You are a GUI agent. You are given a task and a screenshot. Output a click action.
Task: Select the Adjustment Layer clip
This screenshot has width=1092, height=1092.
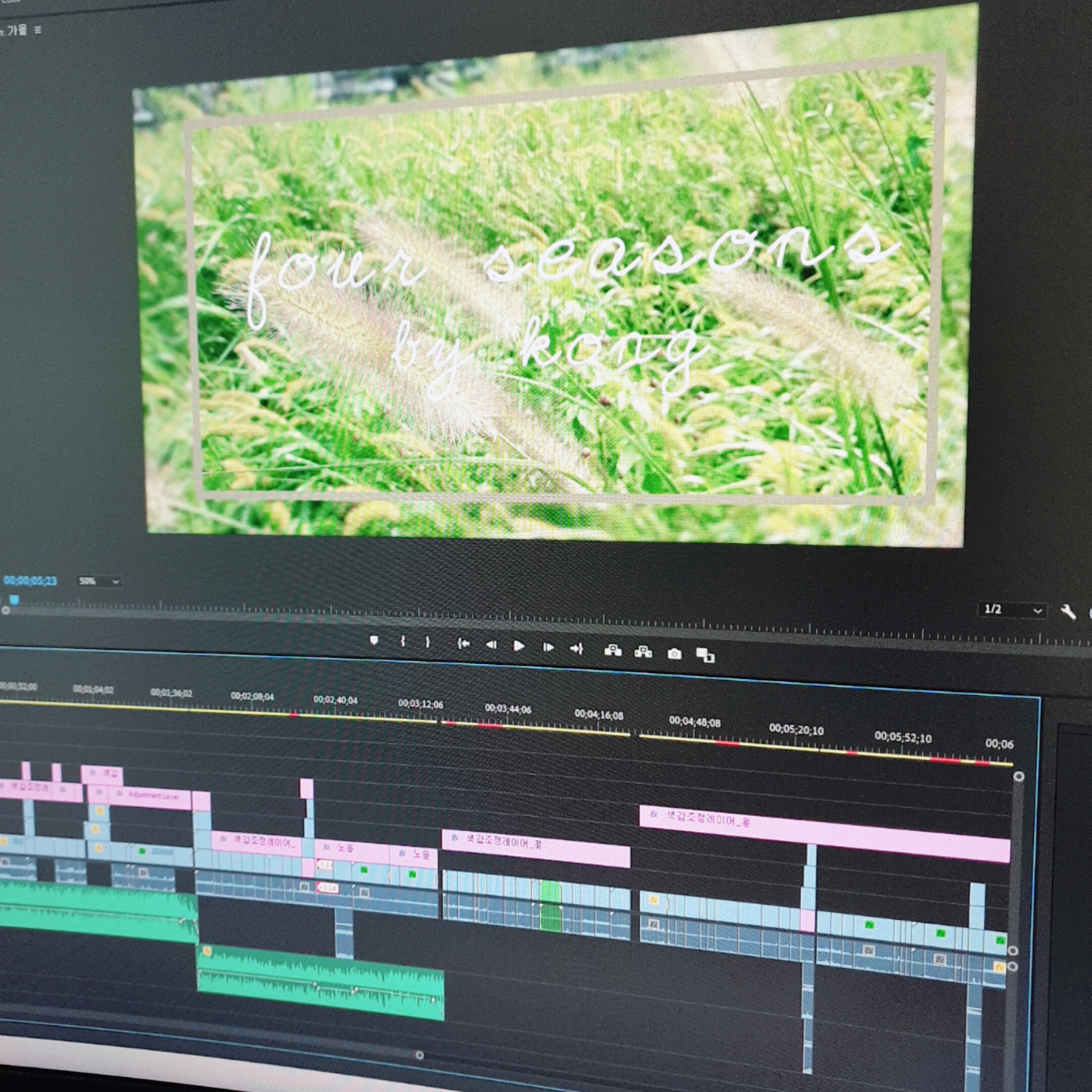click(x=149, y=798)
